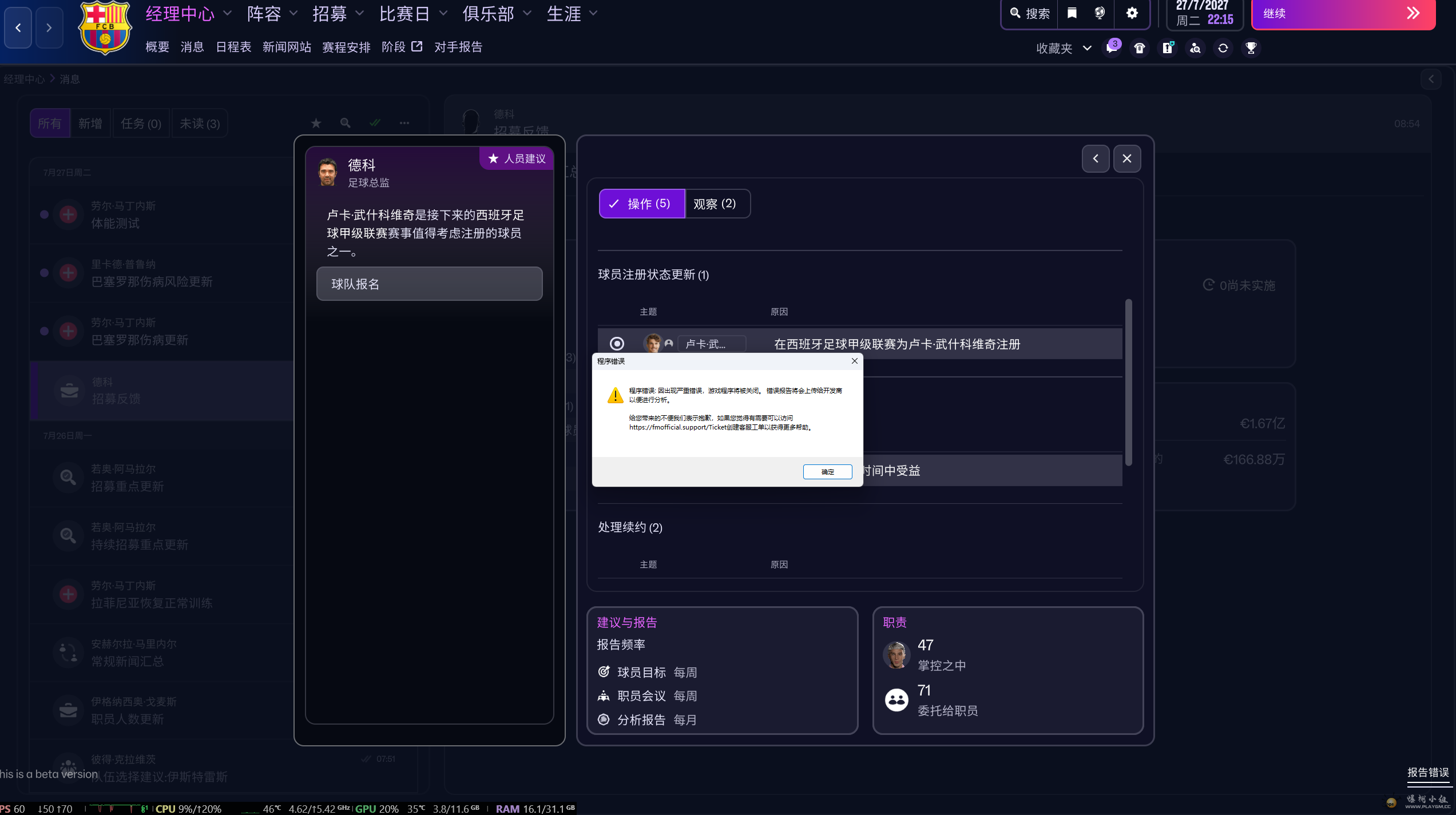Click 确定 in the error dialog
Screen dimensions: 1456x815
827,472
